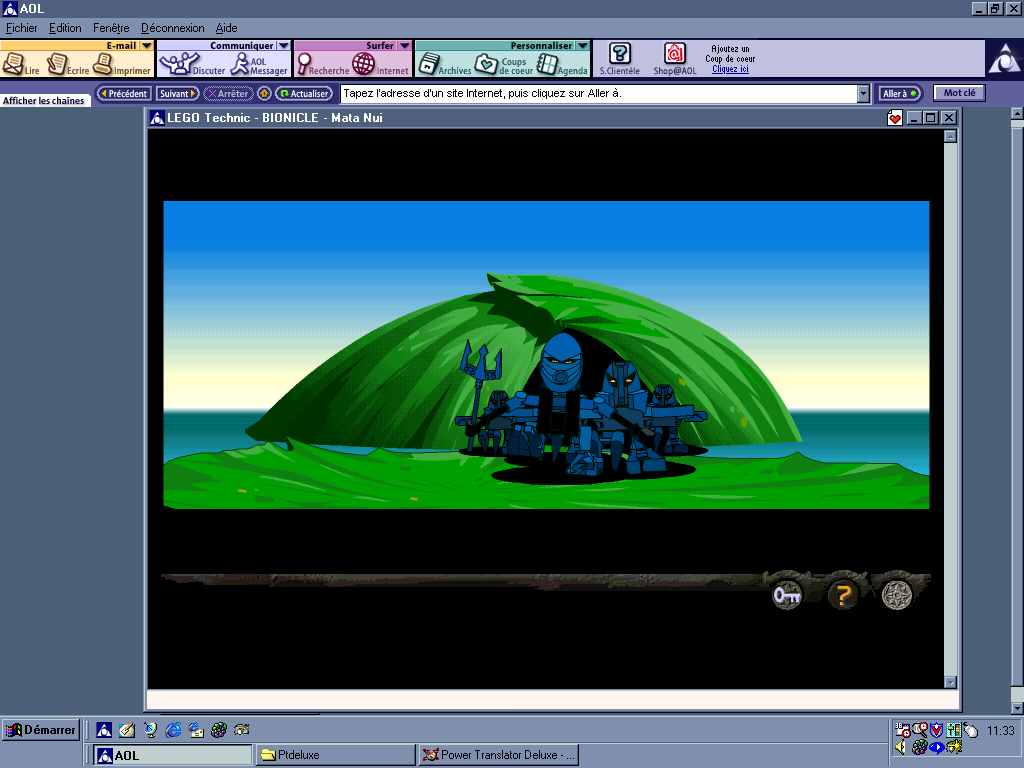This screenshot has width=1024, height=768.
Task: Add page to favorites via heart icon
Action: pos(895,118)
